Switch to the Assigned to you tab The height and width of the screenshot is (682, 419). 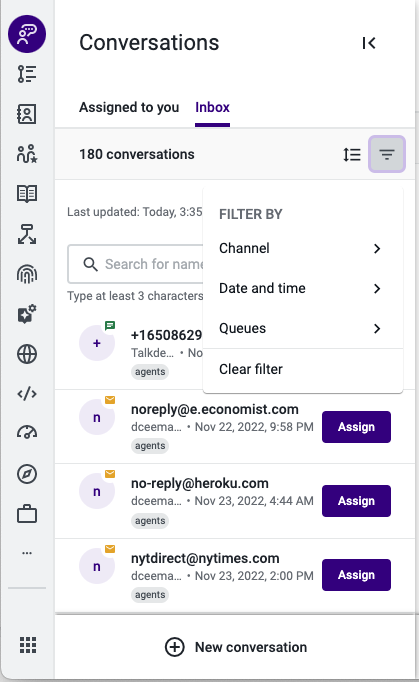coord(129,107)
